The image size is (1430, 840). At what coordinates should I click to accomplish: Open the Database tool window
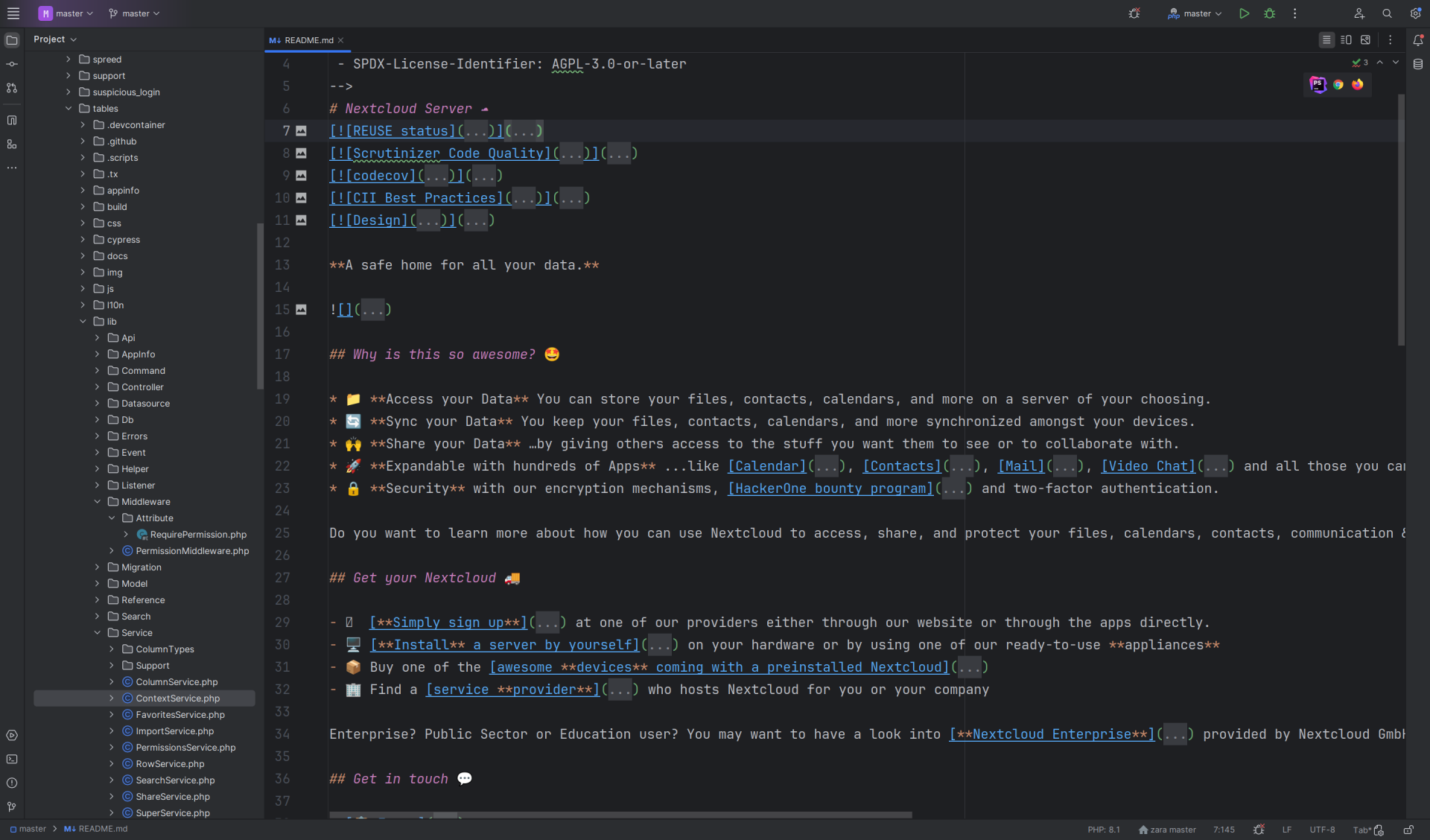[1418, 64]
